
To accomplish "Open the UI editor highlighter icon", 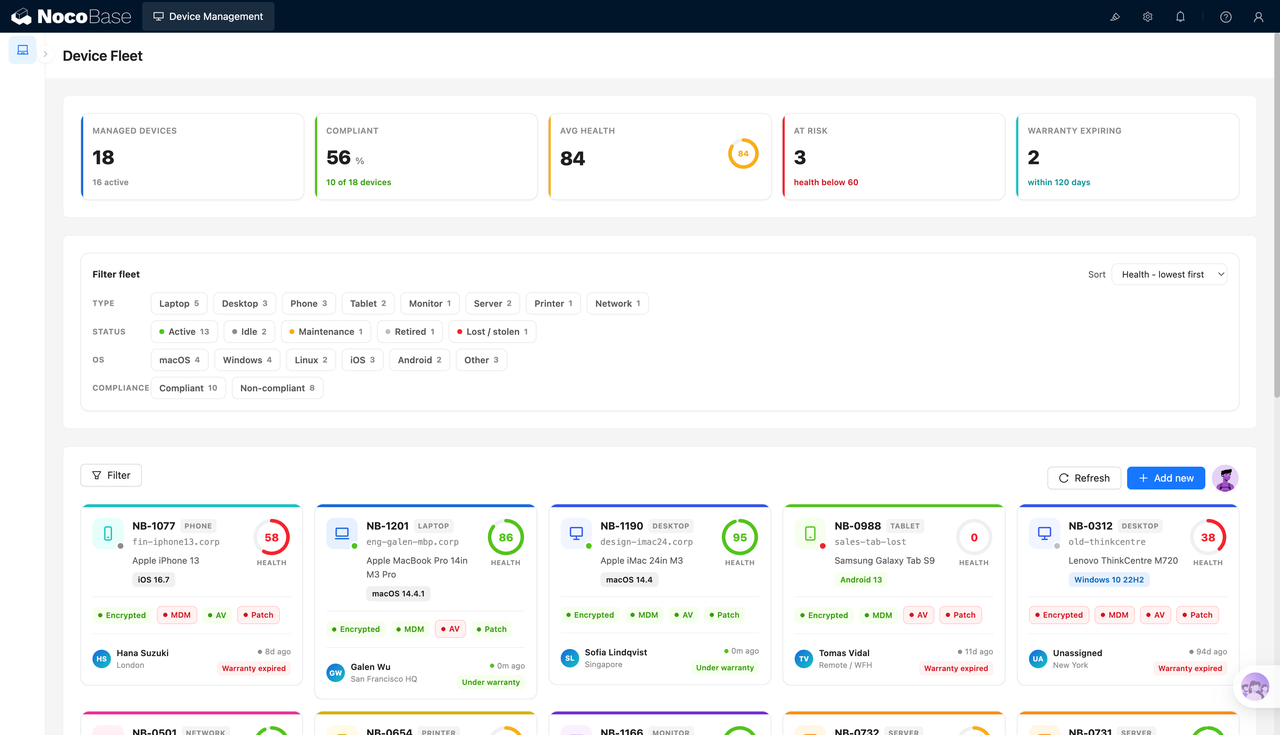I will [x=1115, y=17].
